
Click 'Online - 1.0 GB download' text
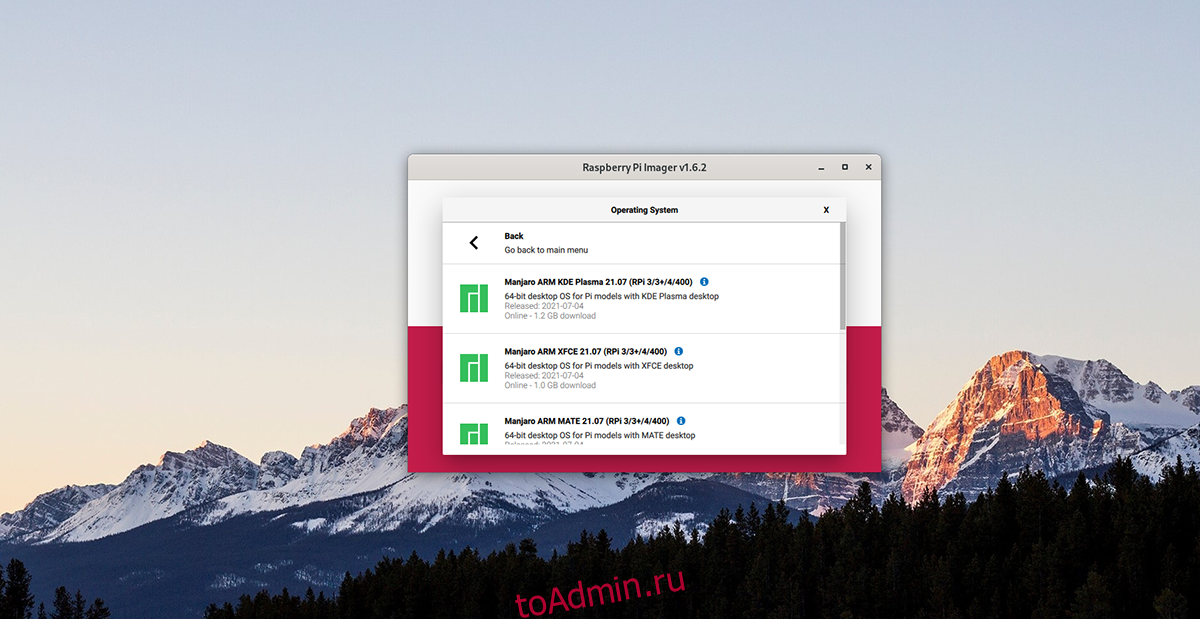[x=550, y=385]
